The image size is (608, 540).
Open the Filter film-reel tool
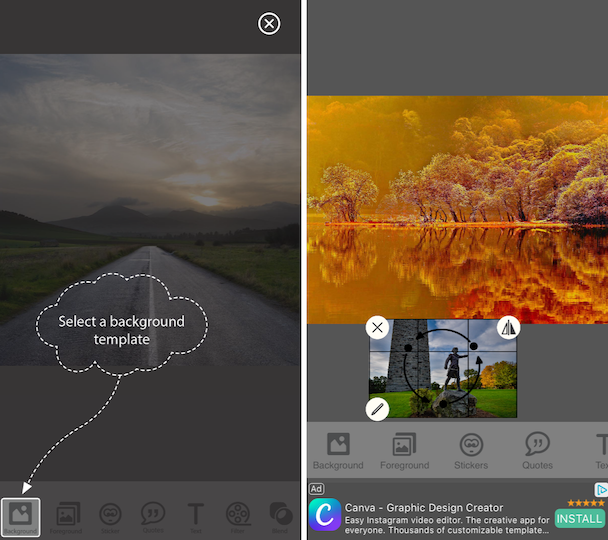pyautogui.click(x=238, y=518)
